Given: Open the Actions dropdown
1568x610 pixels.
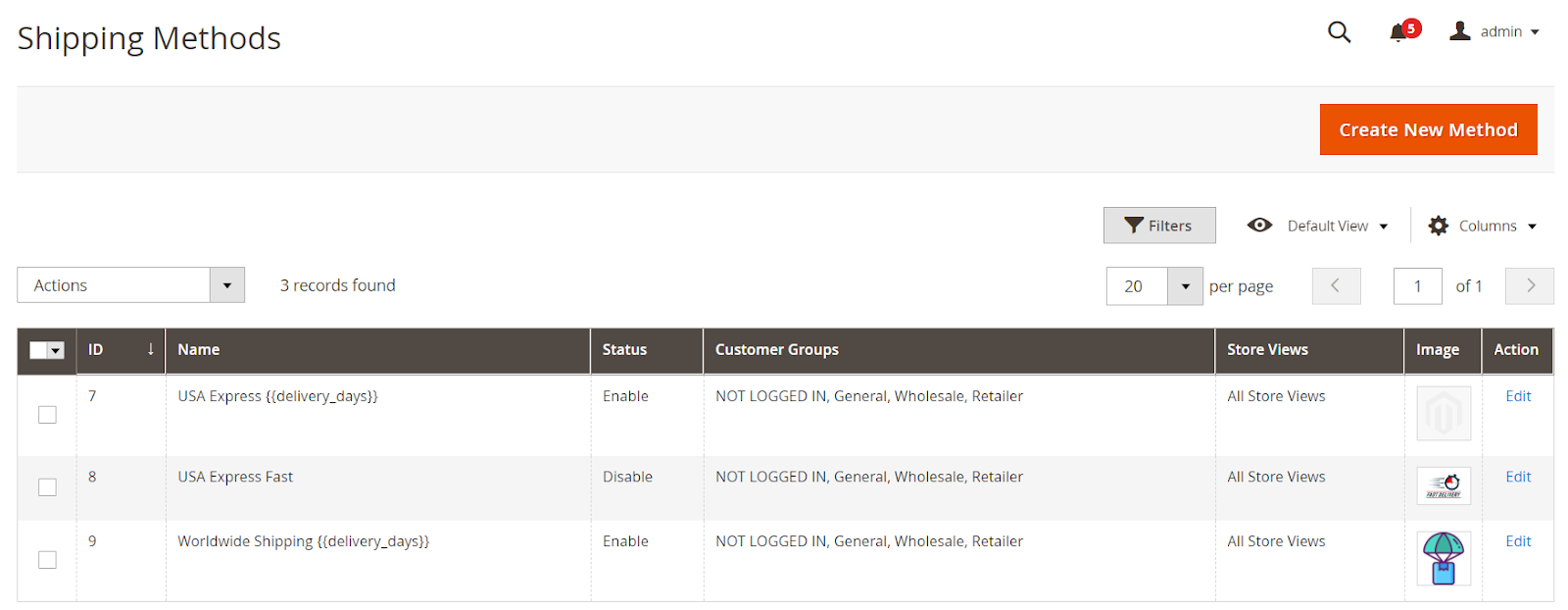Looking at the screenshot, I should pyautogui.click(x=130, y=285).
